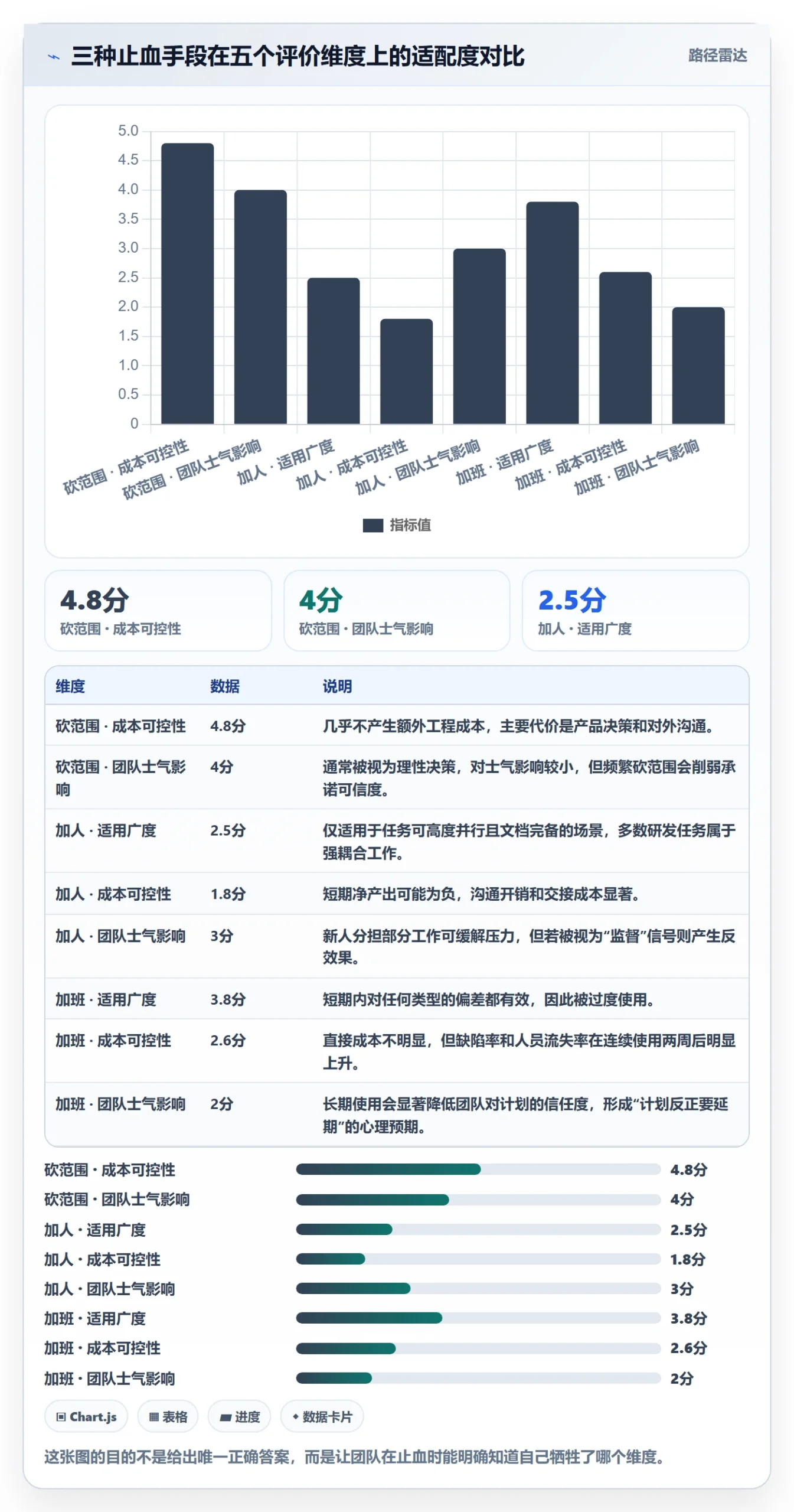Click the 砍范围·成本可控性 progress bar
This screenshot has width=794, height=1512.
point(478,1169)
